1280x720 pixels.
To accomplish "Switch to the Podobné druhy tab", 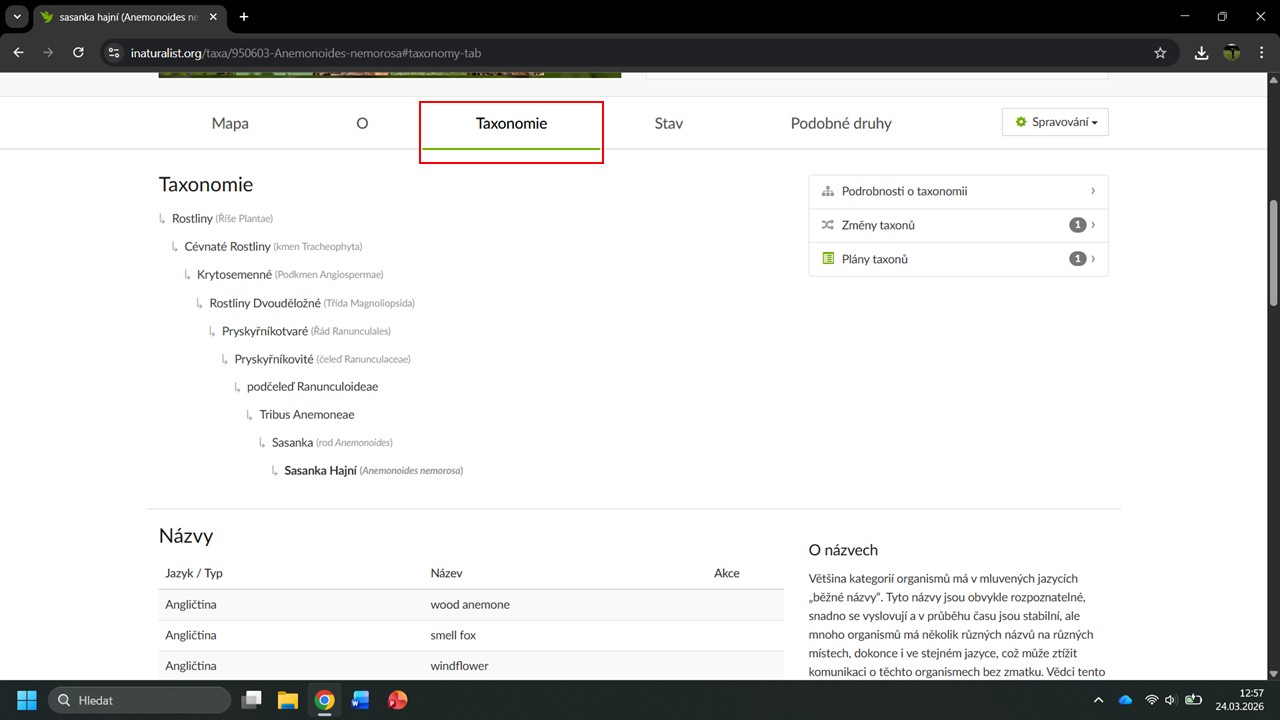I will [x=840, y=124].
